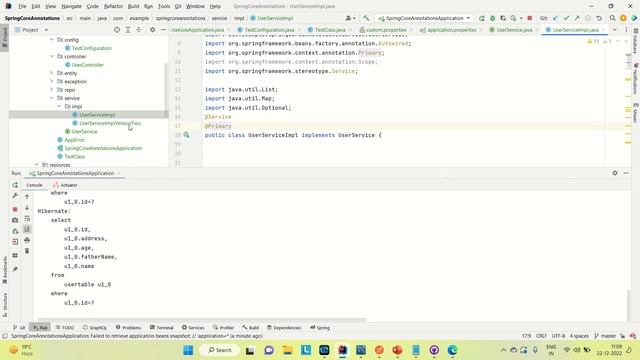Open Run panel settings gear
This screenshot has width=640, height=360.
615,173
